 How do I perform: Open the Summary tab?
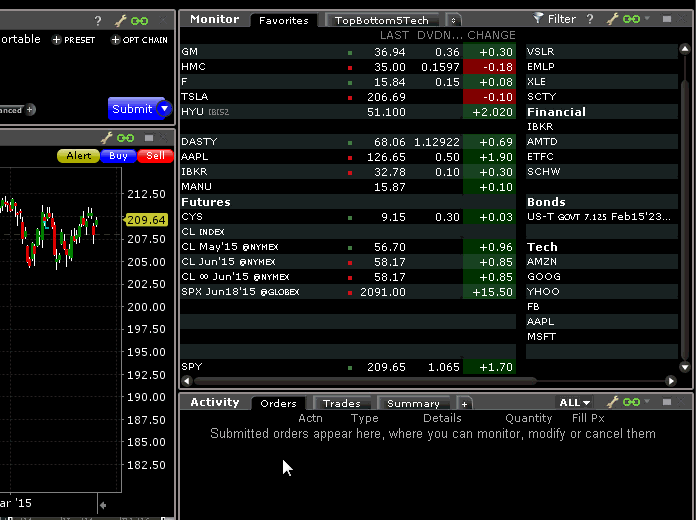point(413,403)
